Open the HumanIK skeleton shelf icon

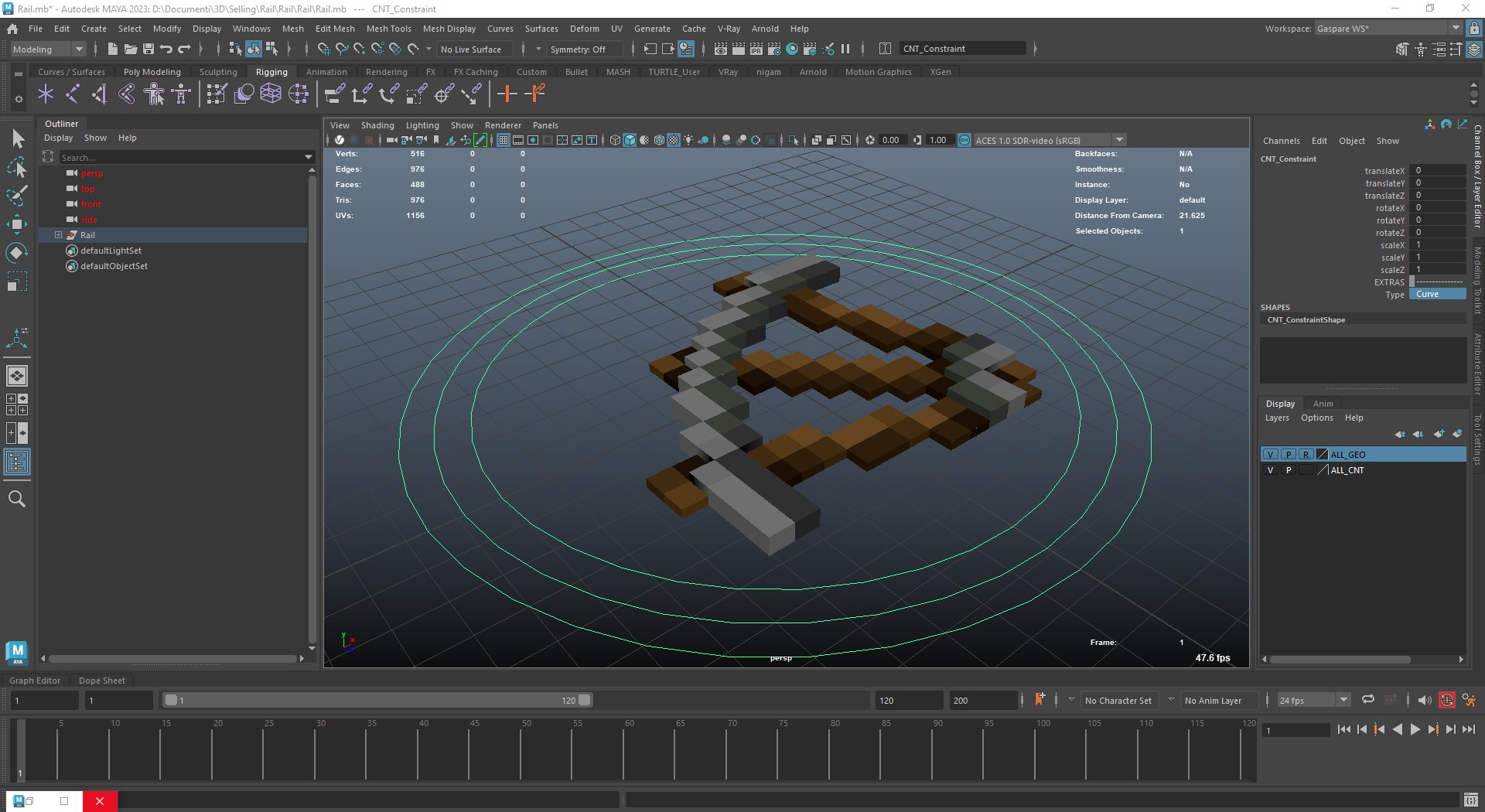click(x=182, y=94)
